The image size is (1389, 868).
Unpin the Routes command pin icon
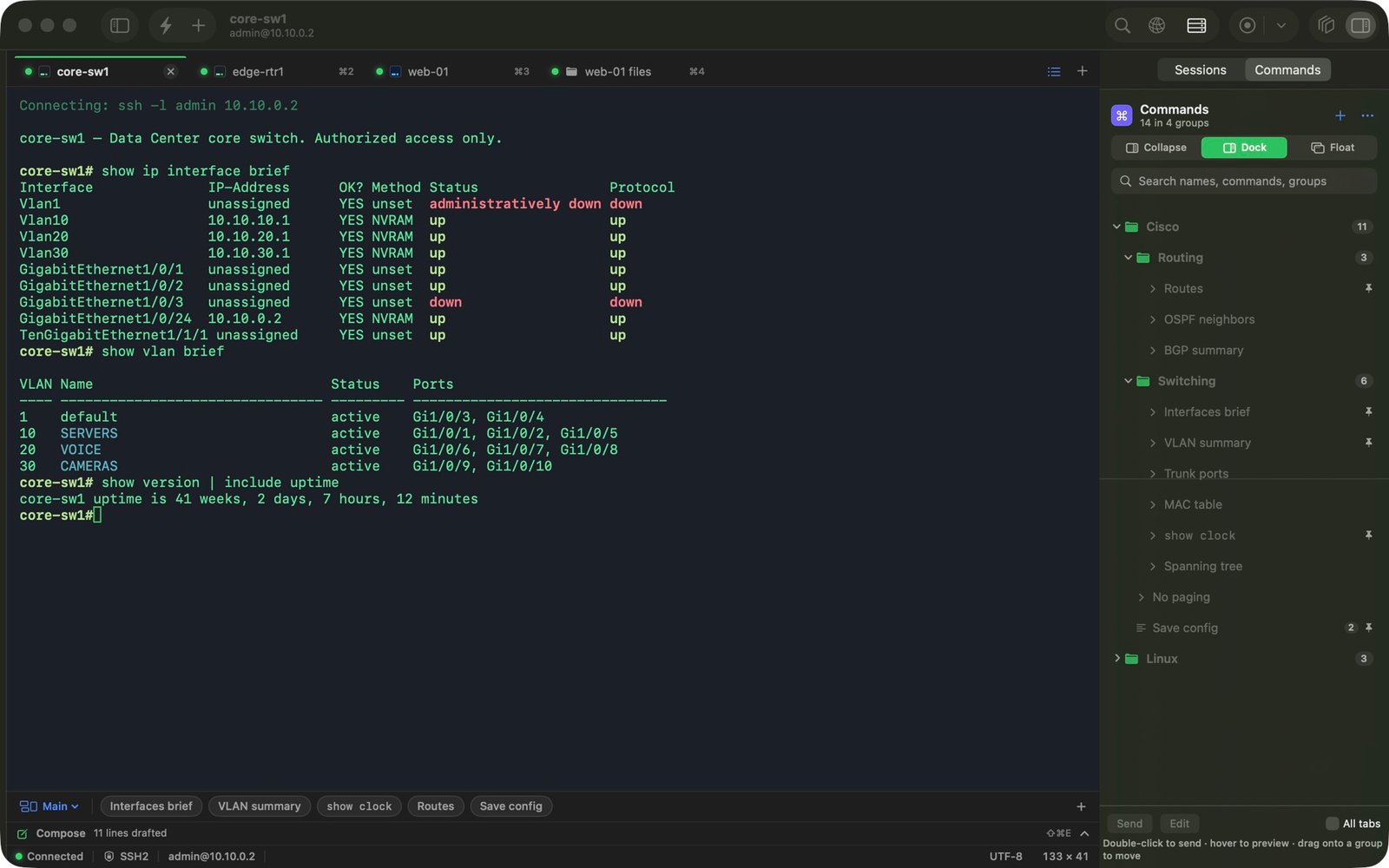[x=1368, y=288]
